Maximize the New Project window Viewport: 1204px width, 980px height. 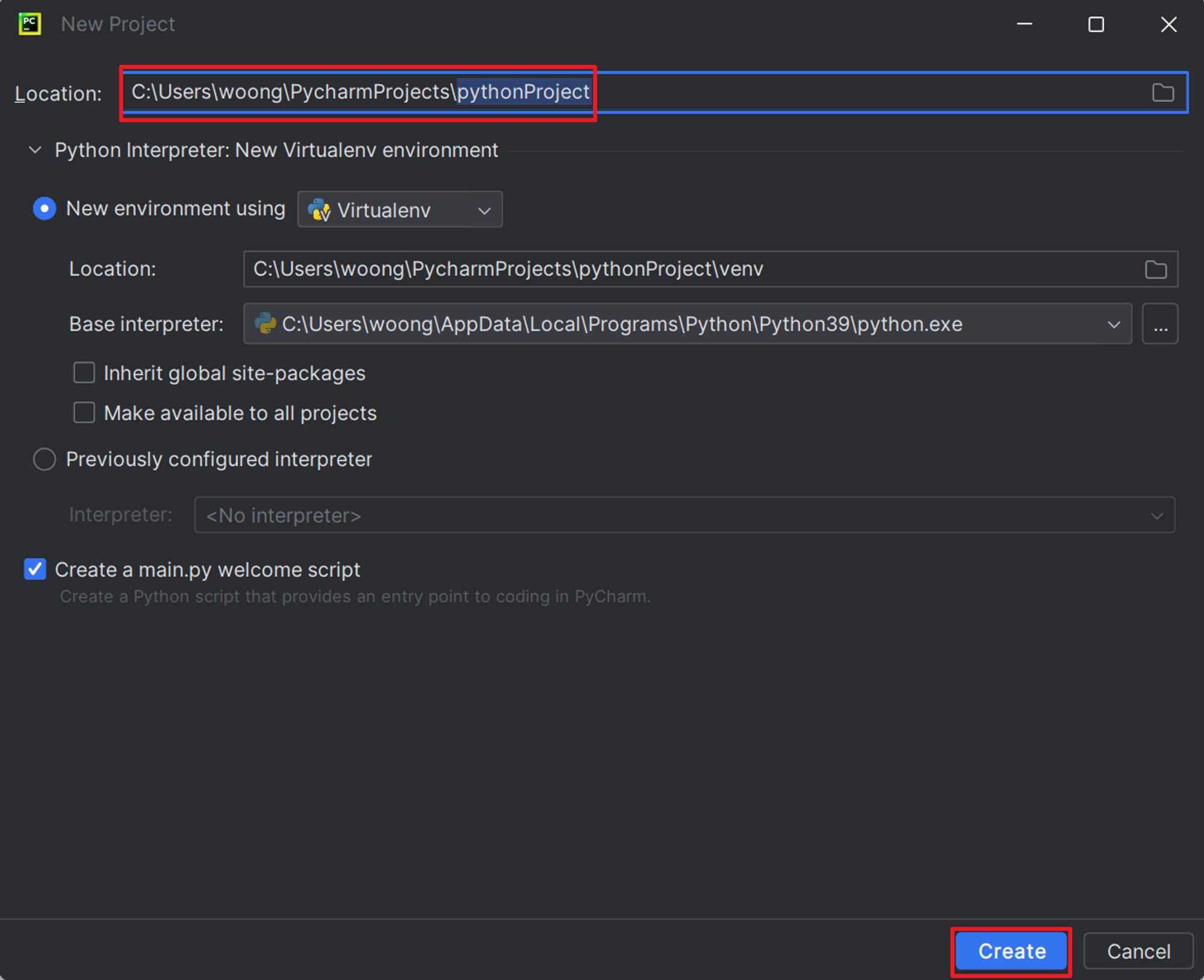tap(1096, 25)
